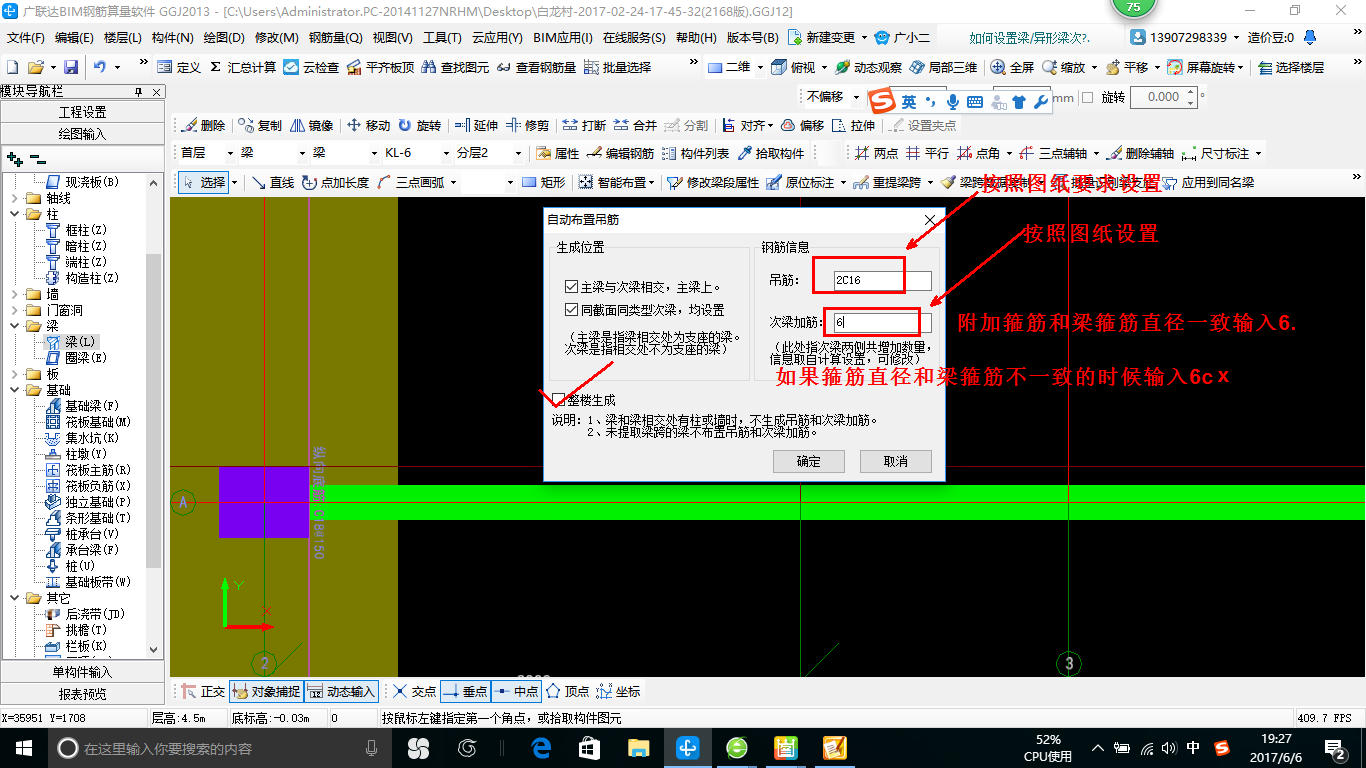Click 确定 to confirm the dialog
This screenshot has width=1366, height=768.
[808, 461]
